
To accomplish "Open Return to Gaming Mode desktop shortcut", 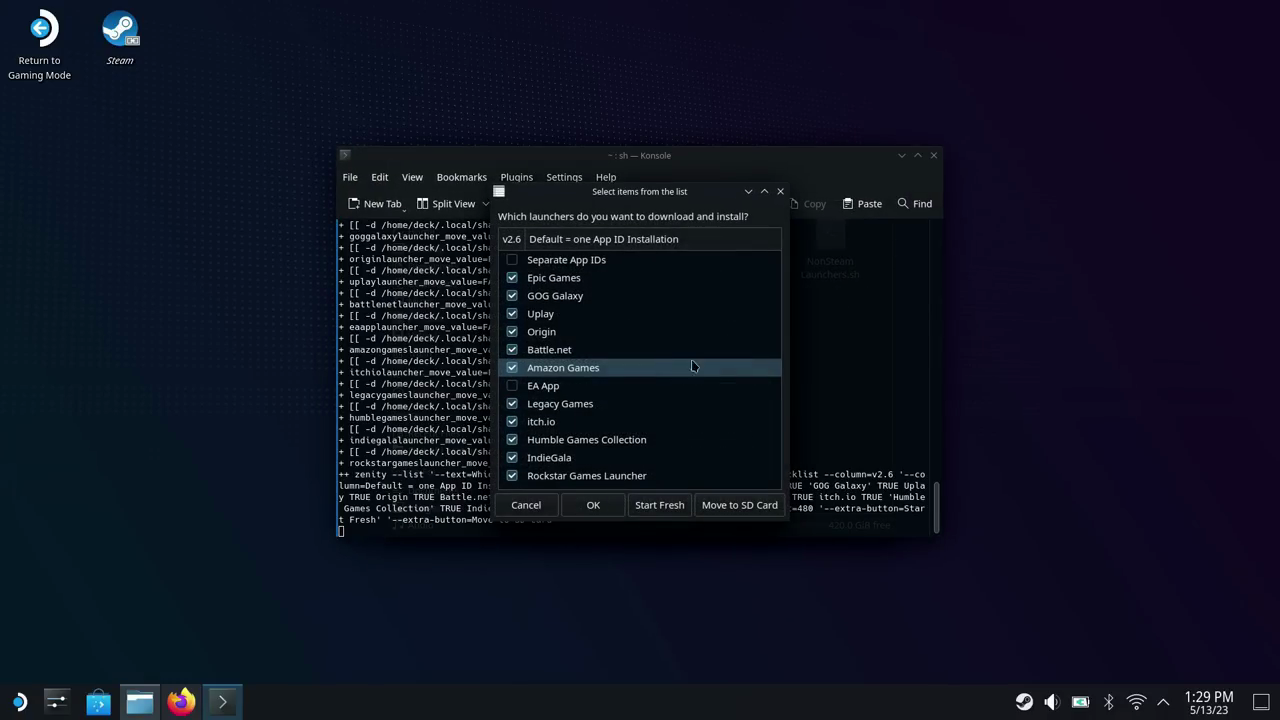I will [x=39, y=46].
